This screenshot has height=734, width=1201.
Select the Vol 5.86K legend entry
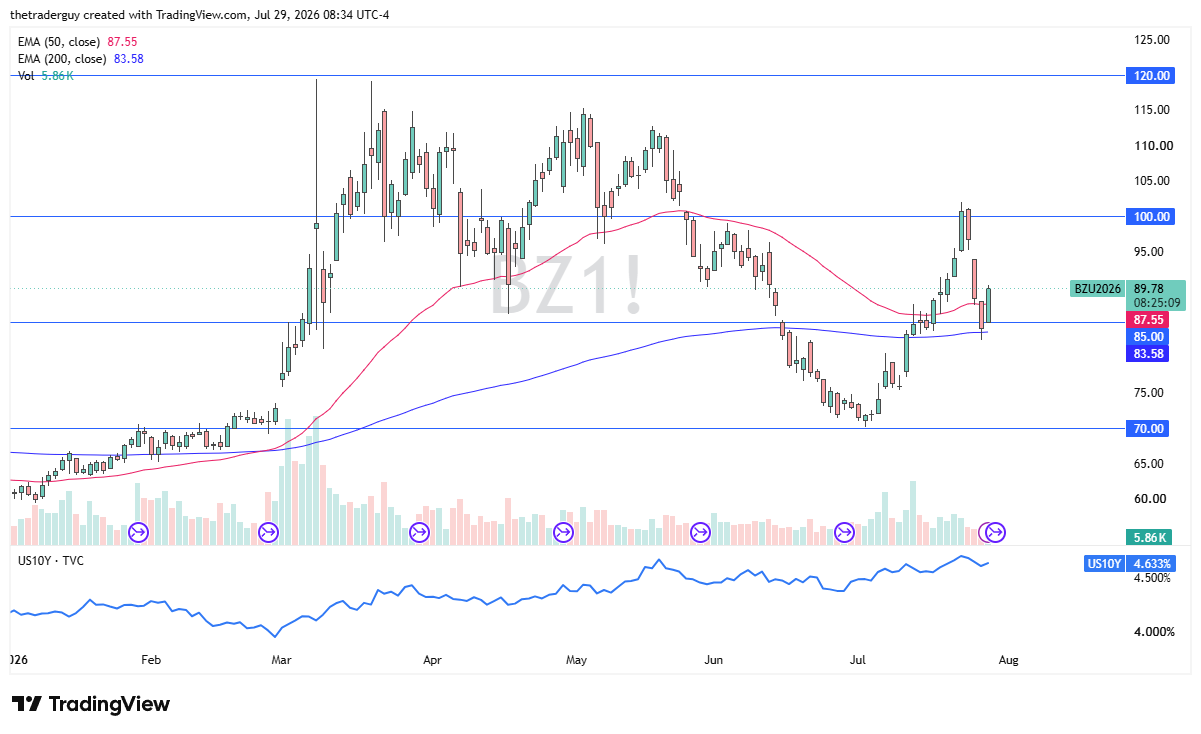point(46,76)
